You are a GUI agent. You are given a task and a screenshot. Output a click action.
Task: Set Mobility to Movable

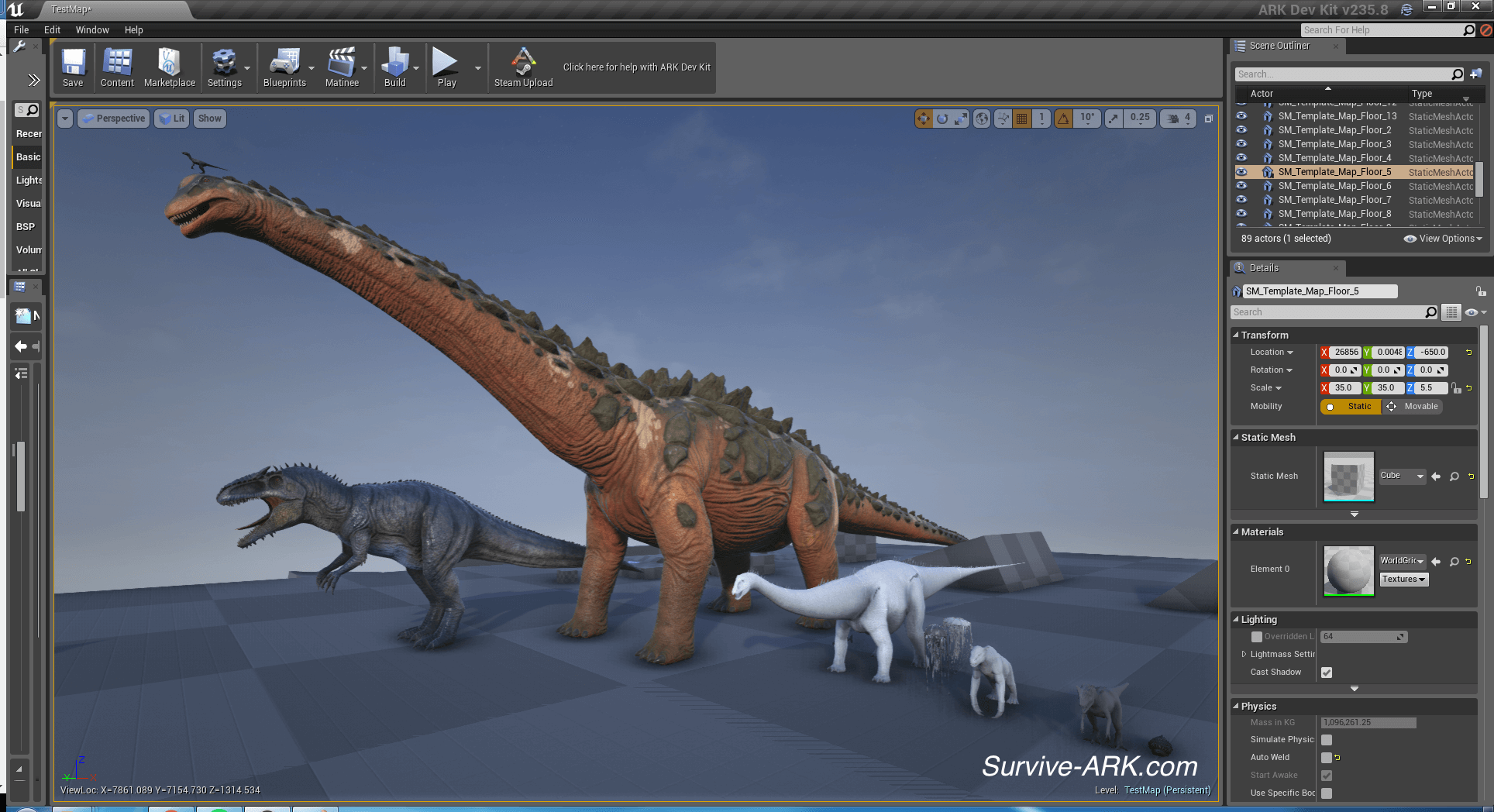click(1413, 407)
